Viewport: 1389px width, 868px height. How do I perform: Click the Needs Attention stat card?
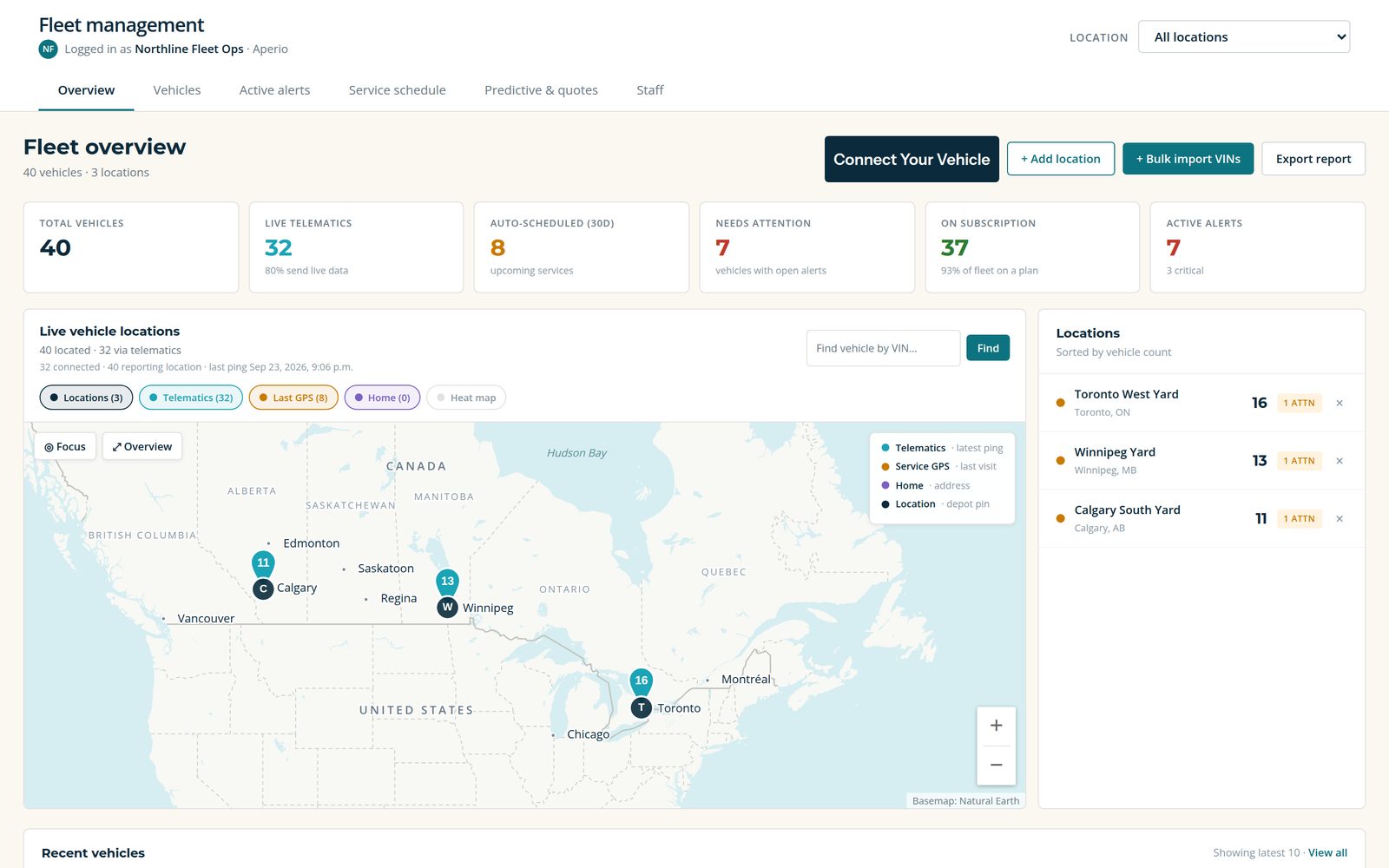807,247
